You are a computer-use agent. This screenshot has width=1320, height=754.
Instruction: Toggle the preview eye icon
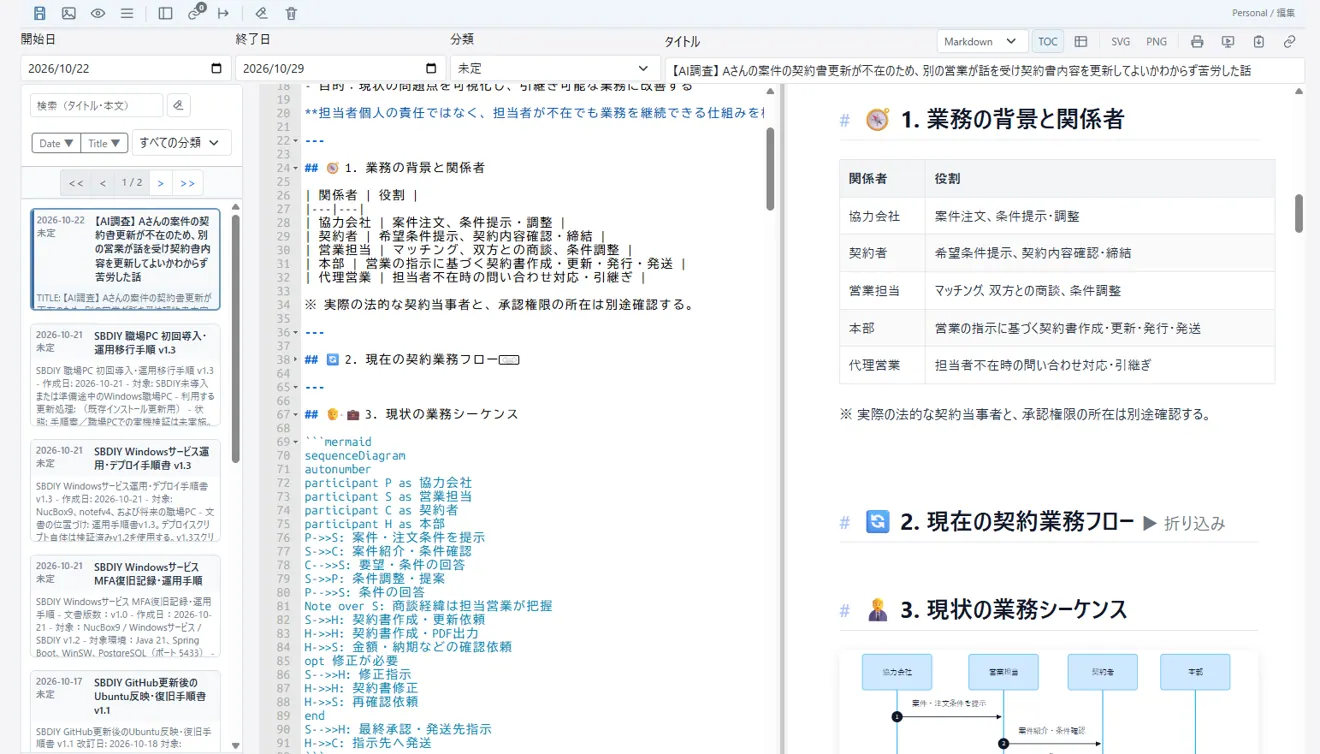98,14
